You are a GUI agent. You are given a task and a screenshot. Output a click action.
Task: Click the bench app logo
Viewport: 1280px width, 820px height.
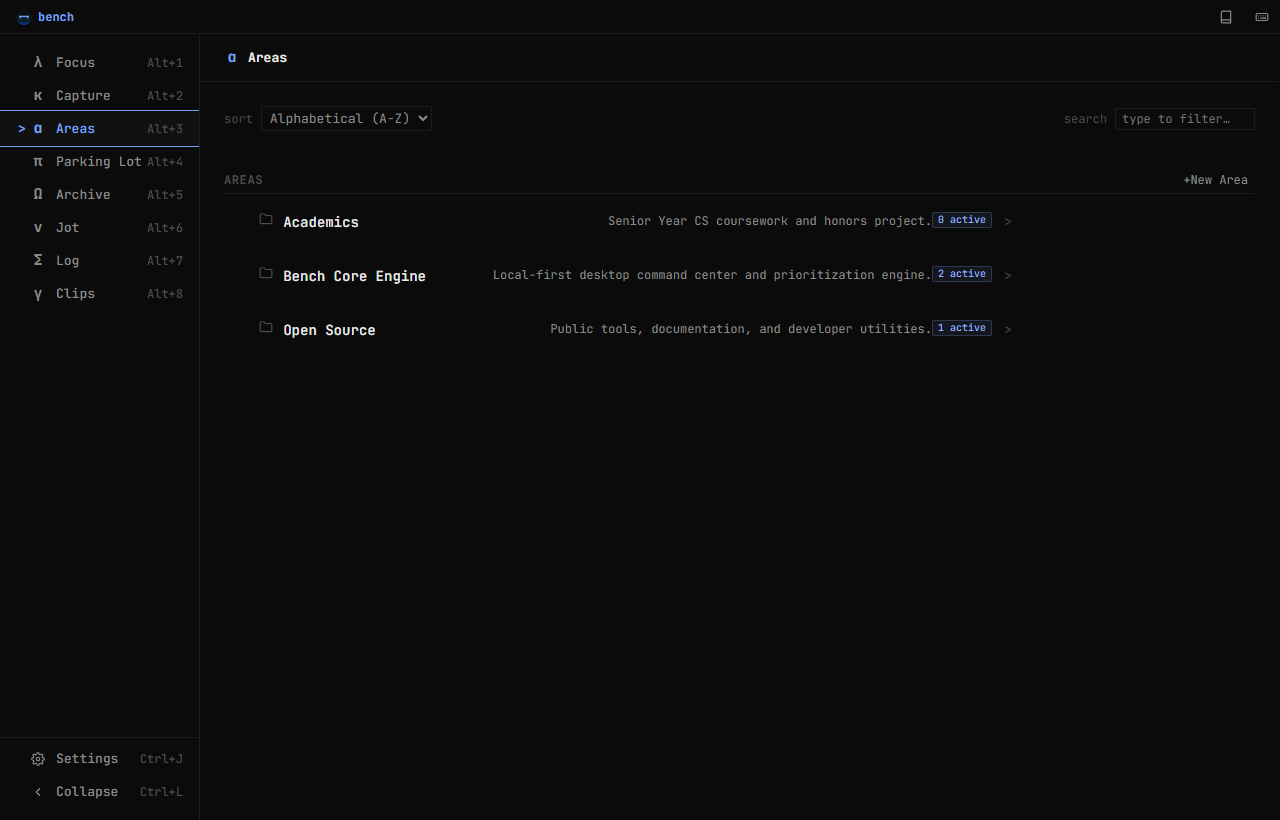pos(24,17)
